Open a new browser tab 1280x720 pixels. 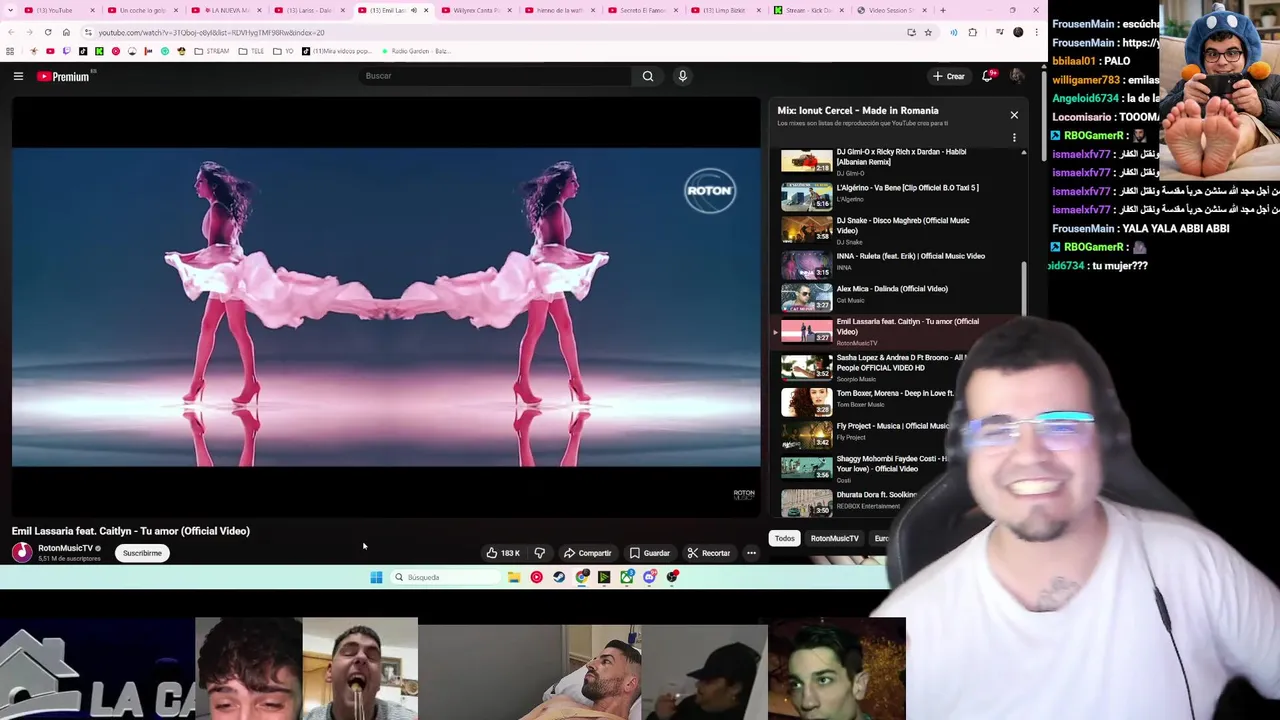(943, 10)
